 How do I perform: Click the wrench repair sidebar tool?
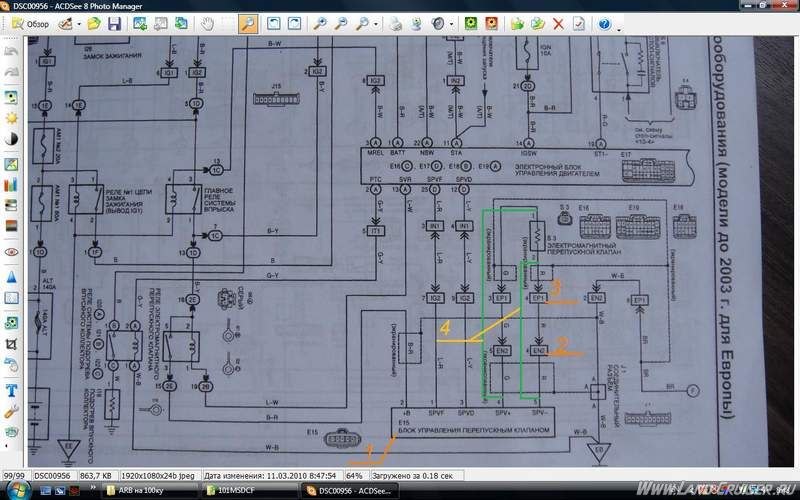pos(11,411)
